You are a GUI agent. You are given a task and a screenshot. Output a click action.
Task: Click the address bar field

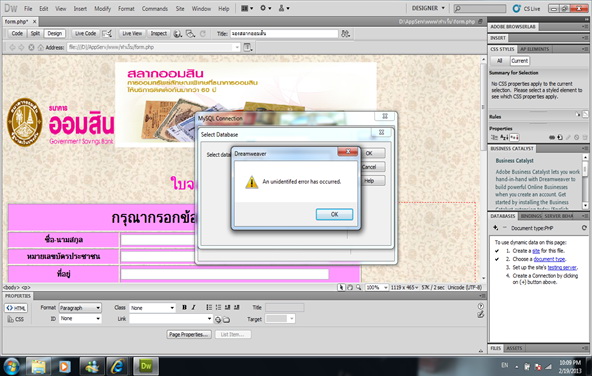[x=153, y=47]
